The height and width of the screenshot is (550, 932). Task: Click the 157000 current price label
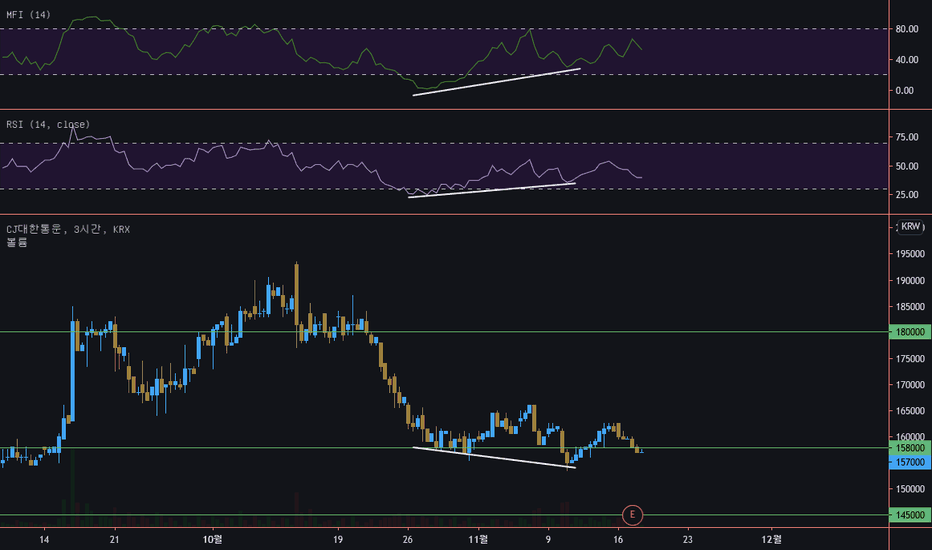pyautogui.click(x=910, y=462)
